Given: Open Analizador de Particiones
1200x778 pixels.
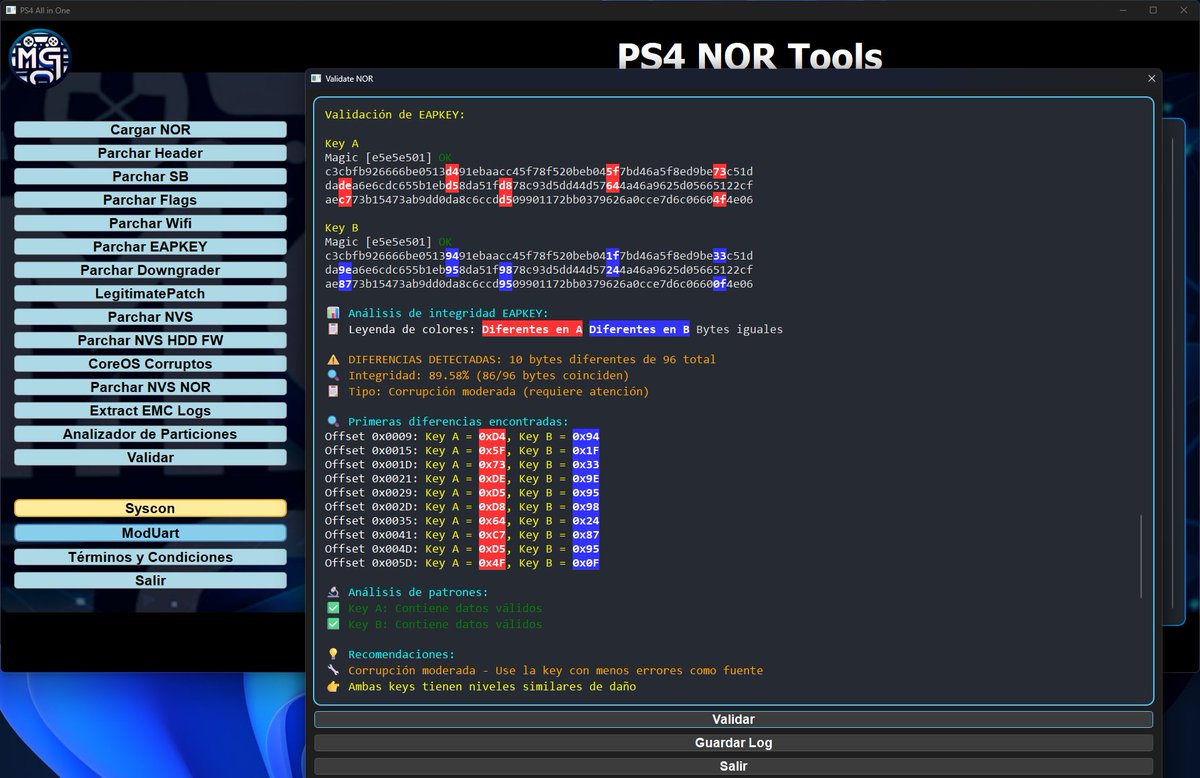Looking at the screenshot, I should [x=150, y=434].
